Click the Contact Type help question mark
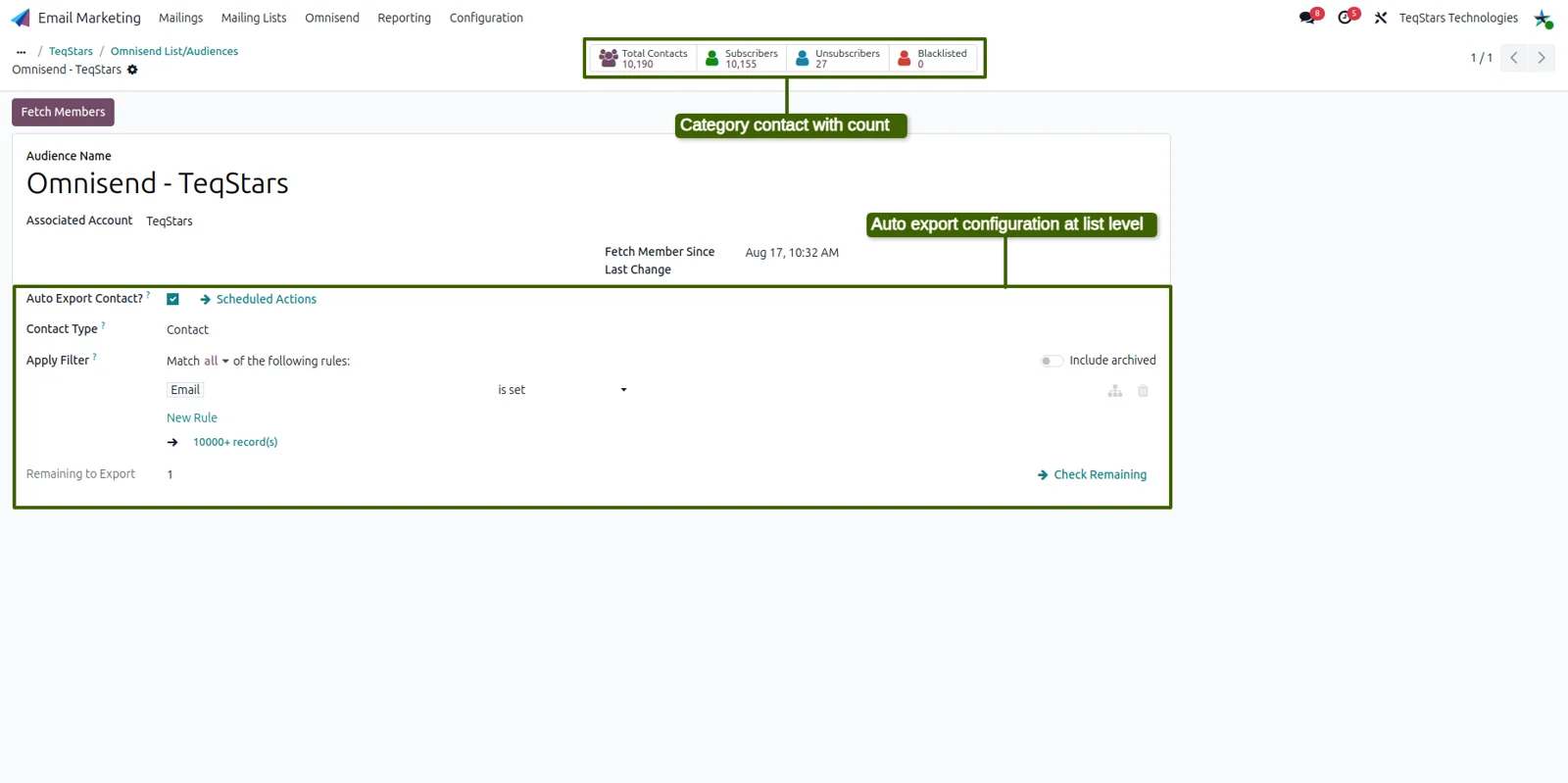The width and height of the screenshot is (1568, 783). tap(103, 325)
